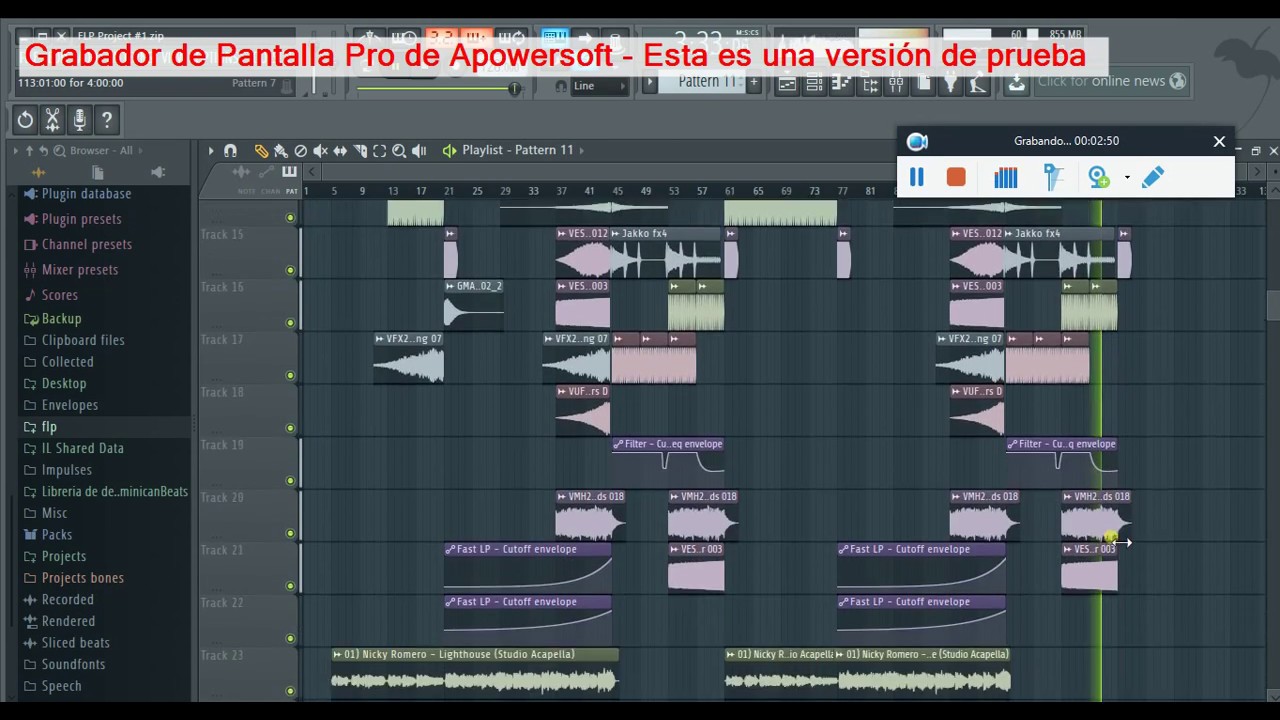This screenshot has width=1280, height=720.
Task: Open playlist options menu arrow
Action: pos(211,151)
